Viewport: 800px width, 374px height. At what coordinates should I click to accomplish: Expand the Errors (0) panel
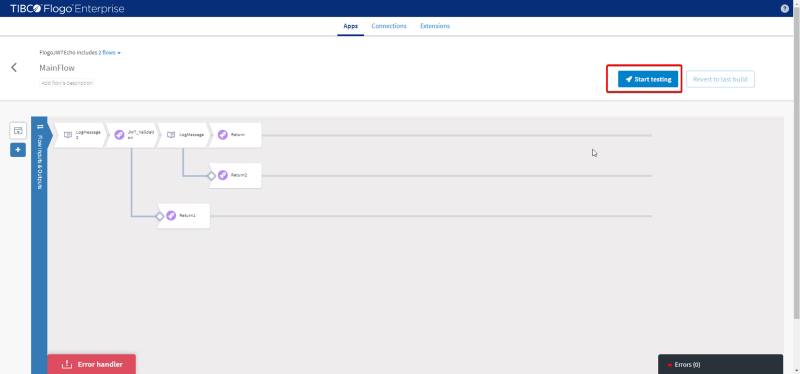pos(720,364)
